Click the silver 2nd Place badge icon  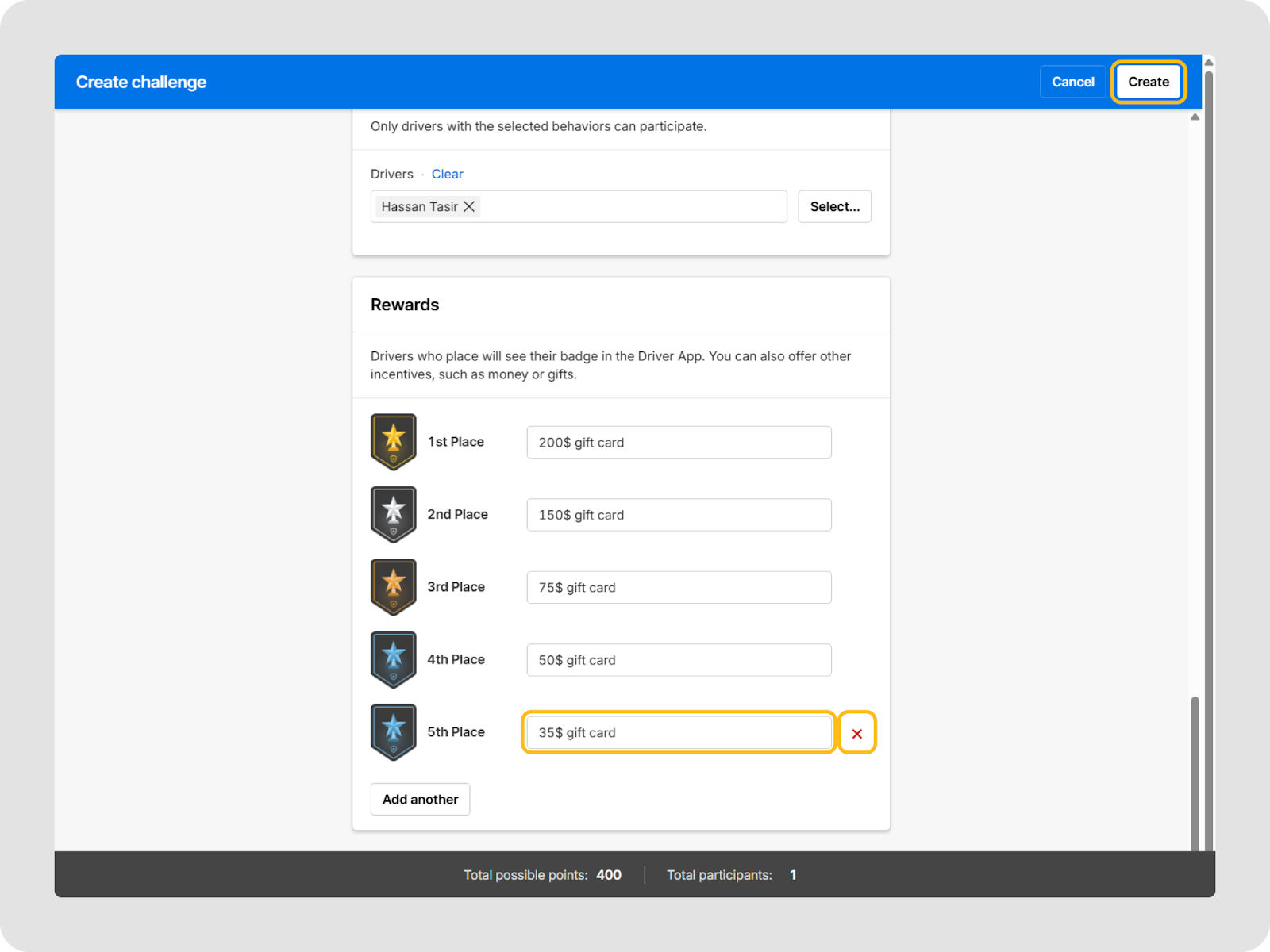pyautogui.click(x=393, y=514)
